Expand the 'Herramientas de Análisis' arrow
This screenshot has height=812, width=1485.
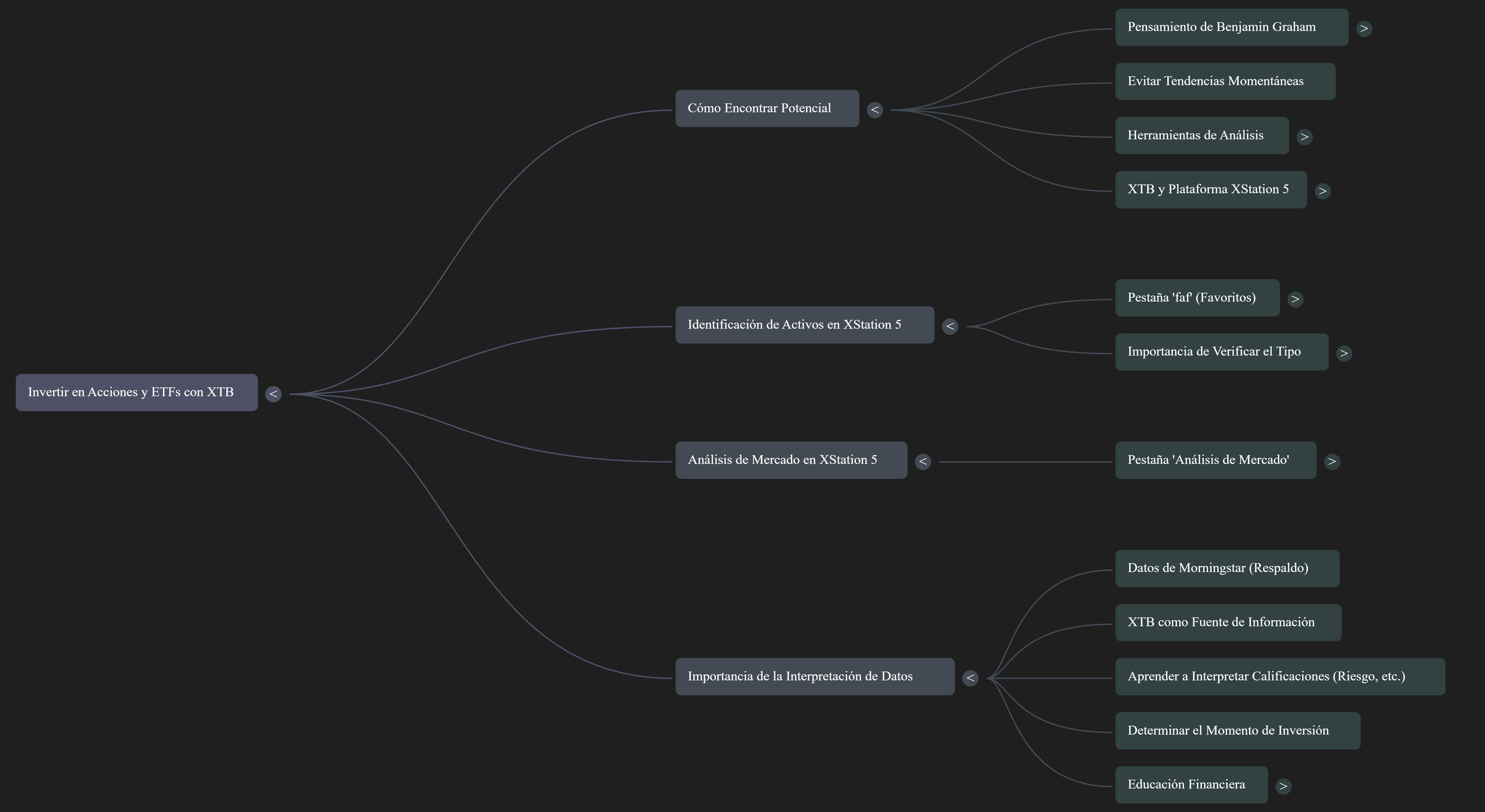(x=1304, y=137)
